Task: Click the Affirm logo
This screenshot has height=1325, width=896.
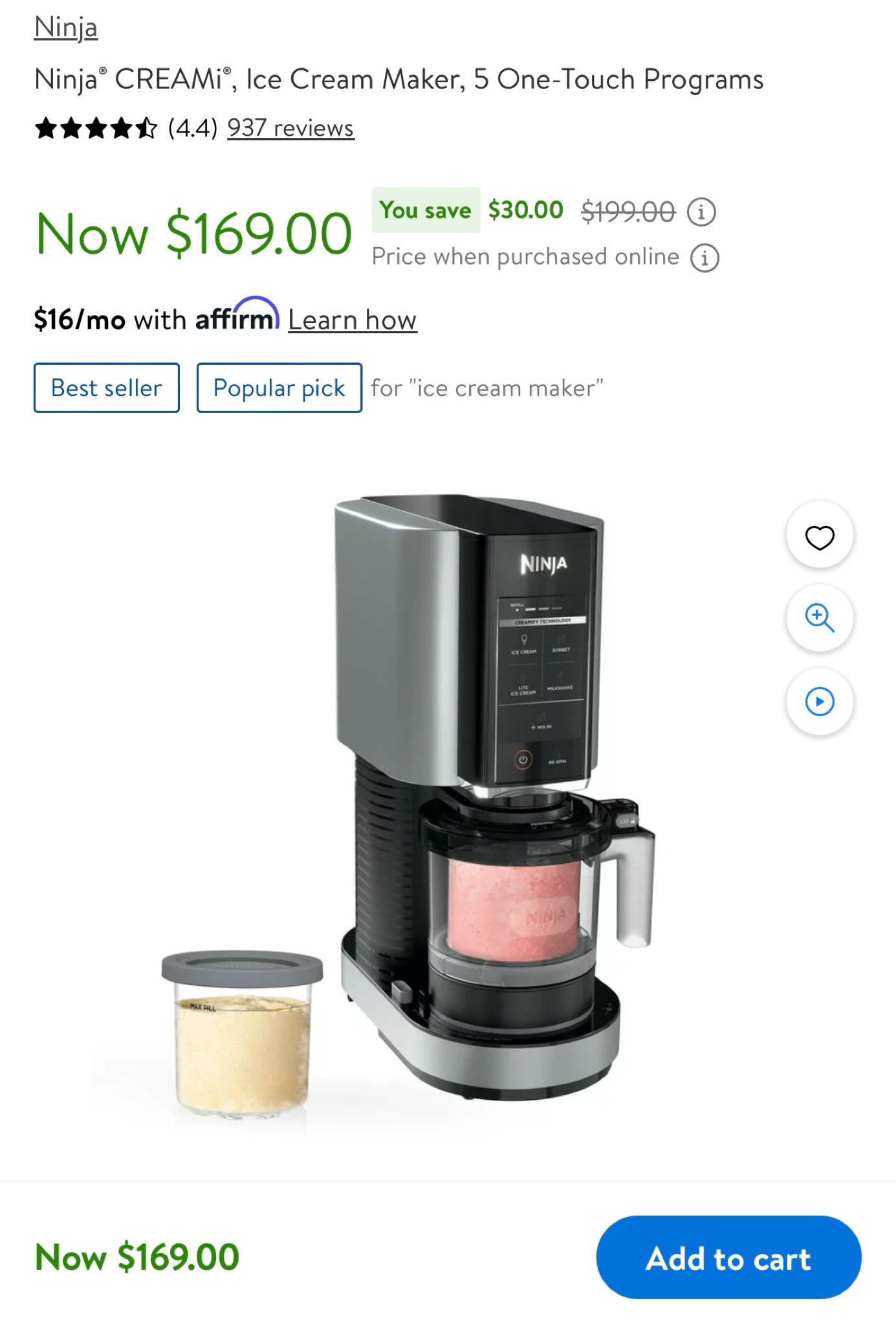Action: coord(237,314)
